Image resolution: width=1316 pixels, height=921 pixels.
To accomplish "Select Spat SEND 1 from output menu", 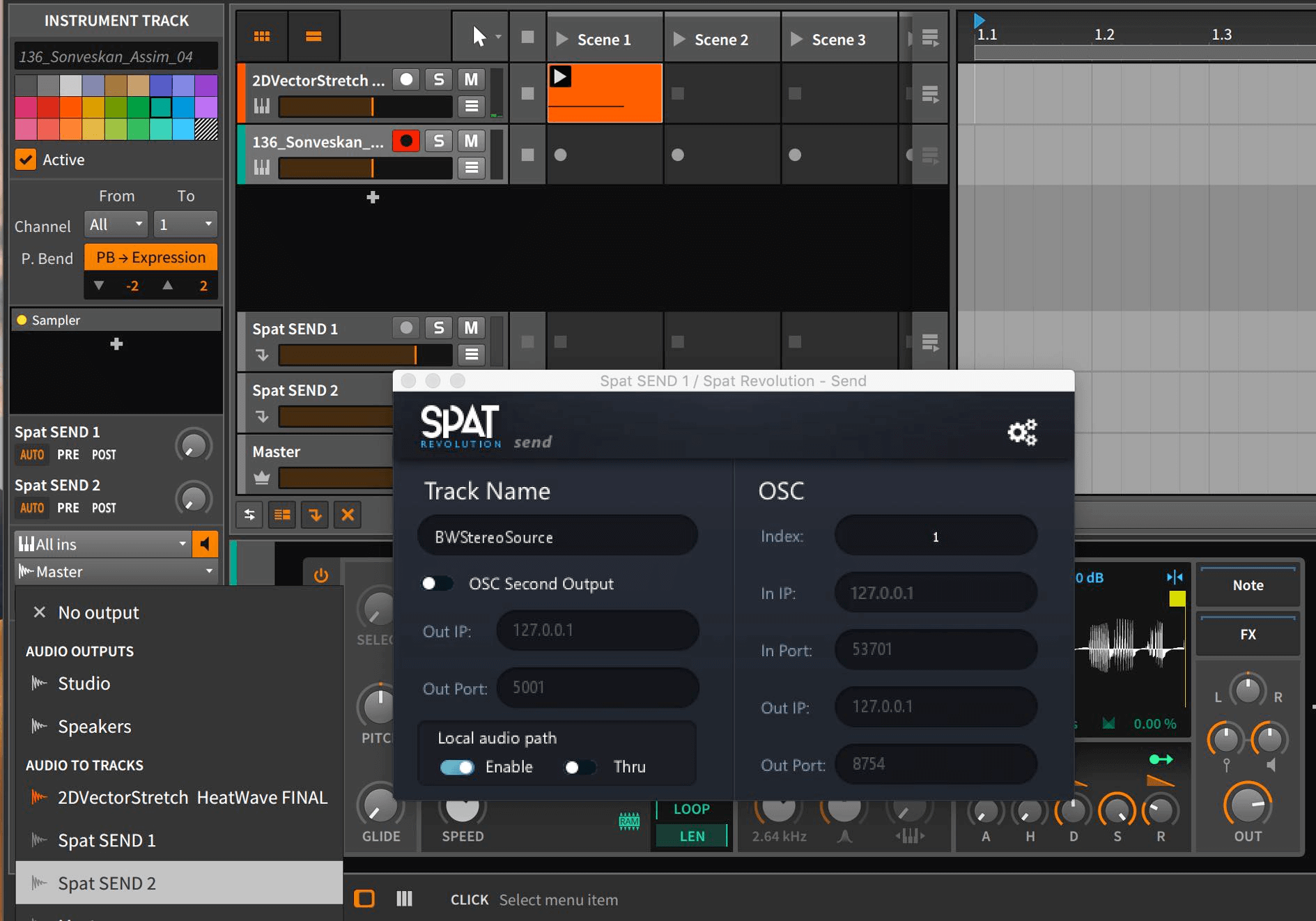I will (x=107, y=840).
